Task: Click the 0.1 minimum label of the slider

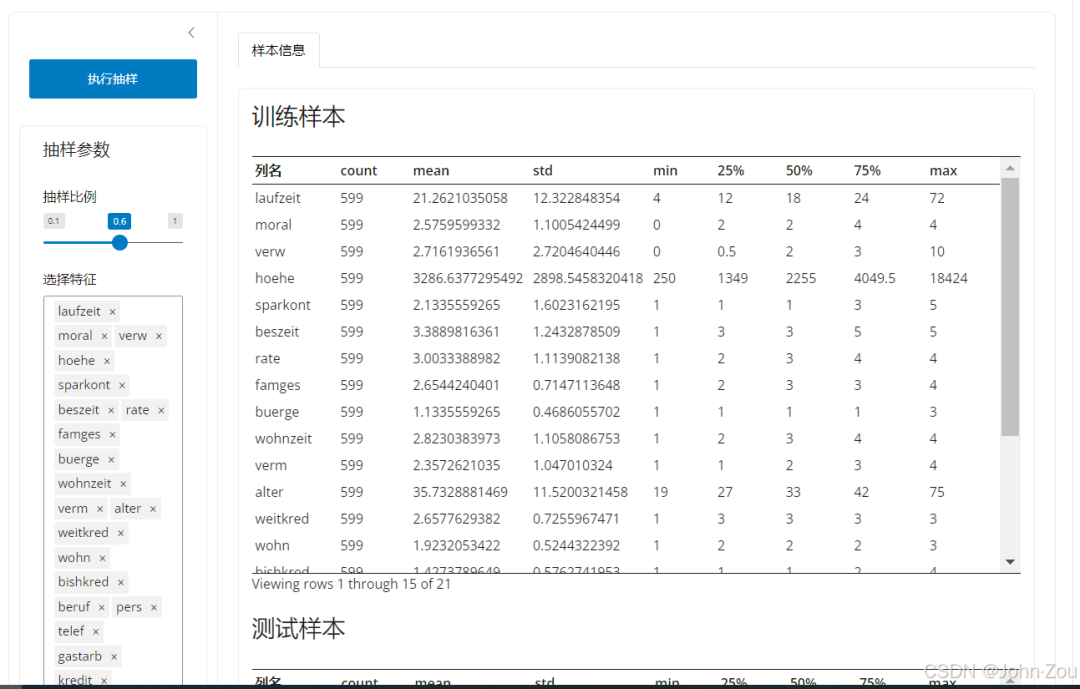Action: click(54, 221)
